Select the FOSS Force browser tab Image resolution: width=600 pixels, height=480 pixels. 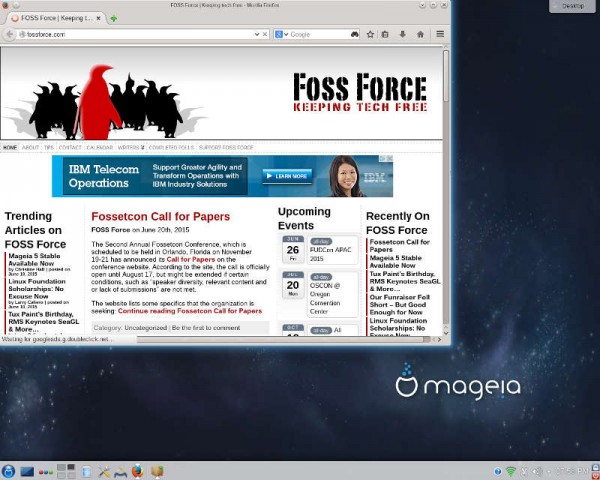click(55, 18)
